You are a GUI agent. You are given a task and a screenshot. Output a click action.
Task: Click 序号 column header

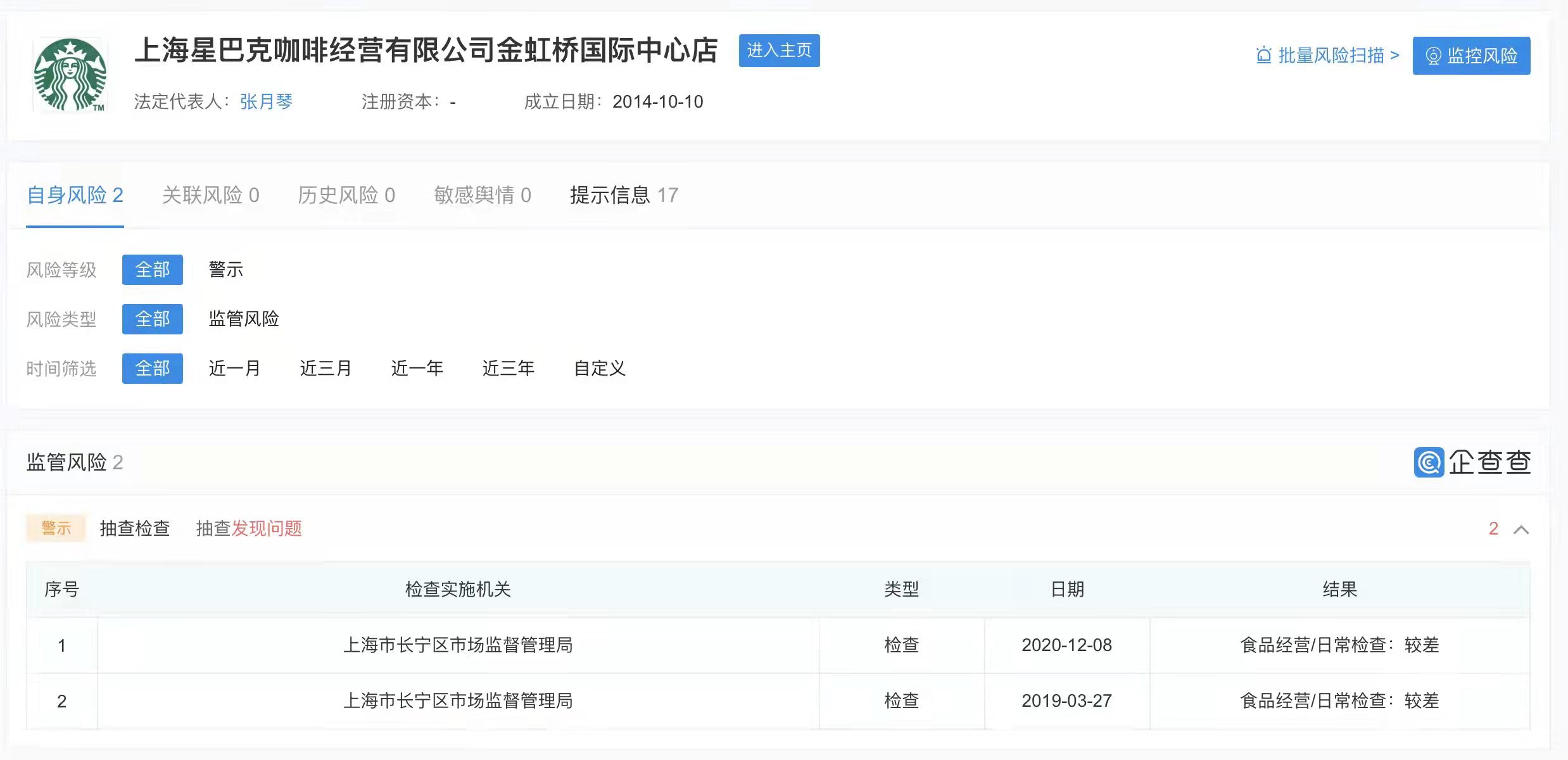tap(61, 589)
